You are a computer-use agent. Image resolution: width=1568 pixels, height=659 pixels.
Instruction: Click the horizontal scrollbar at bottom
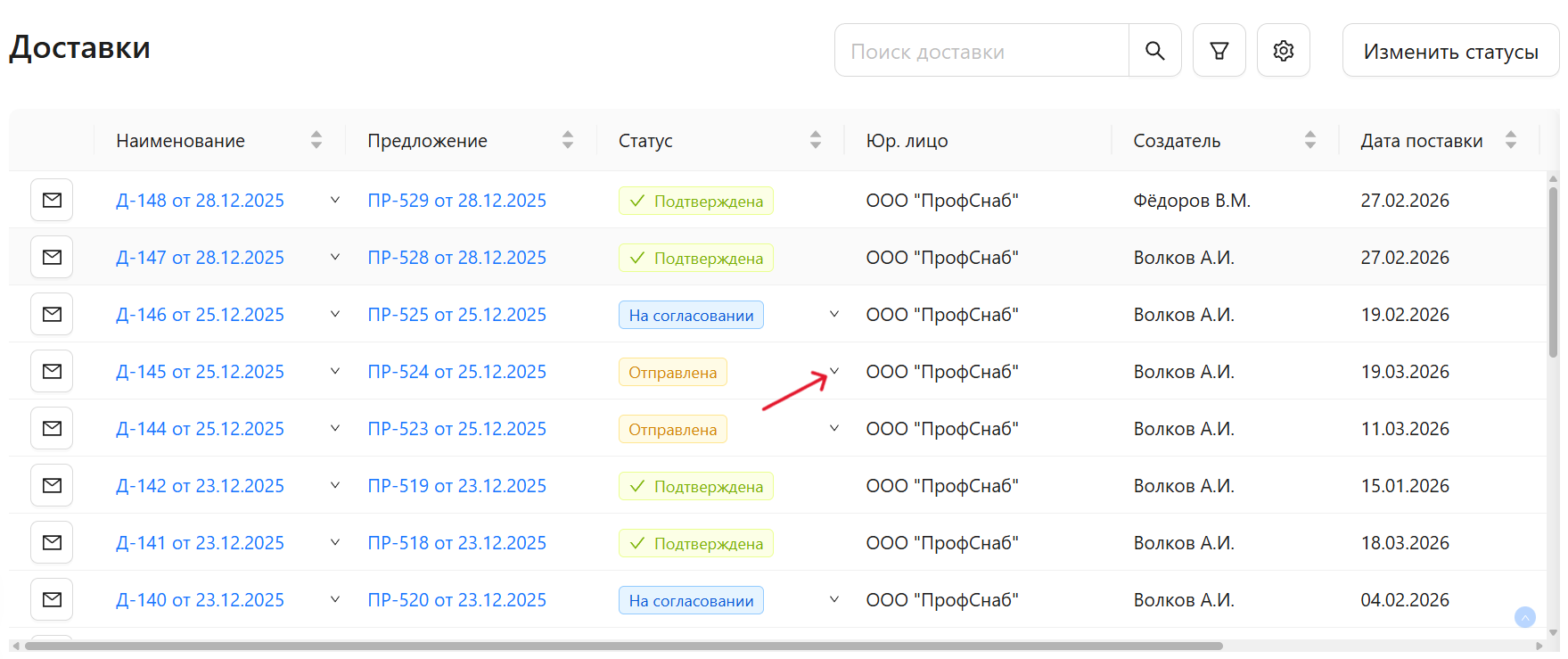tap(624, 646)
